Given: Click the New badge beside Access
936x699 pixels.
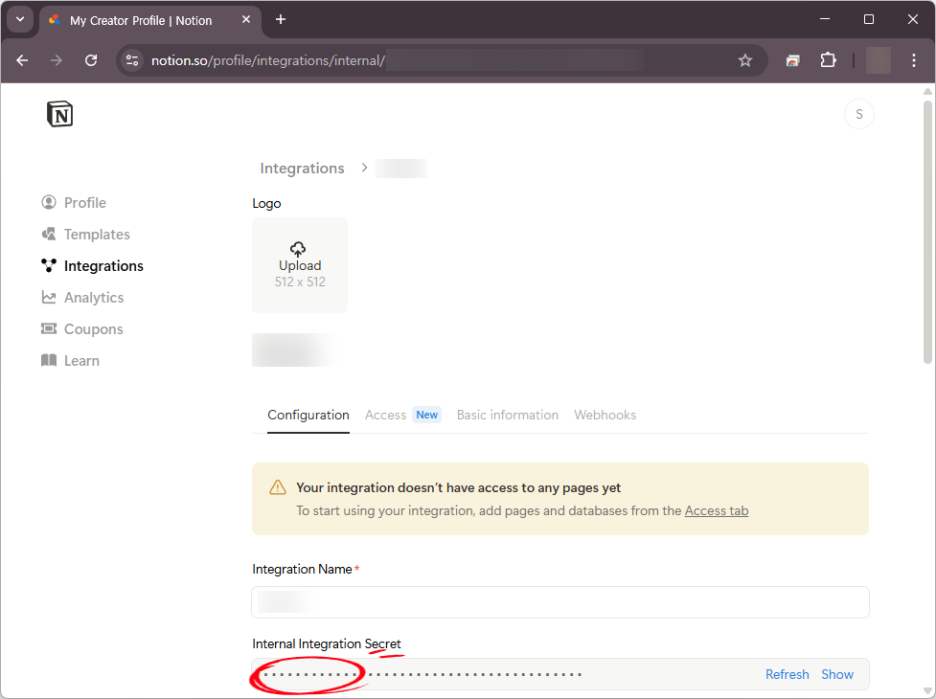Looking at the screenshot, I should [x=427, y=415].
